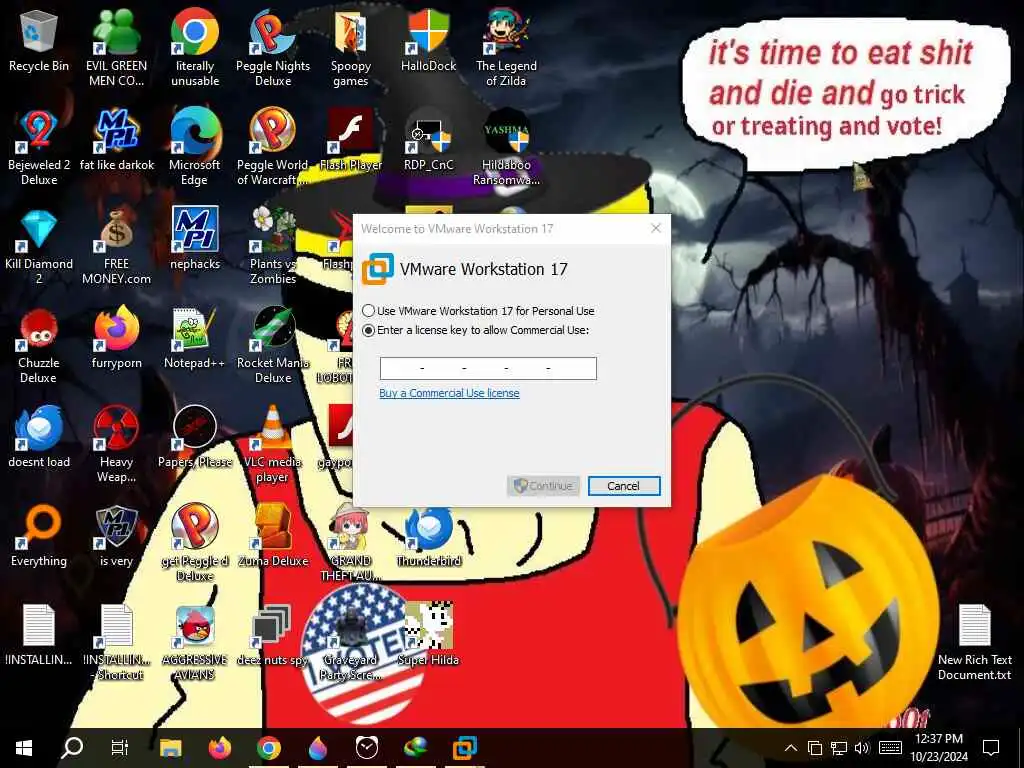Screen dimensions: 1024x768
Task: Select the Rocket Mania Deluxe icon
Action: tap(273, 346)
